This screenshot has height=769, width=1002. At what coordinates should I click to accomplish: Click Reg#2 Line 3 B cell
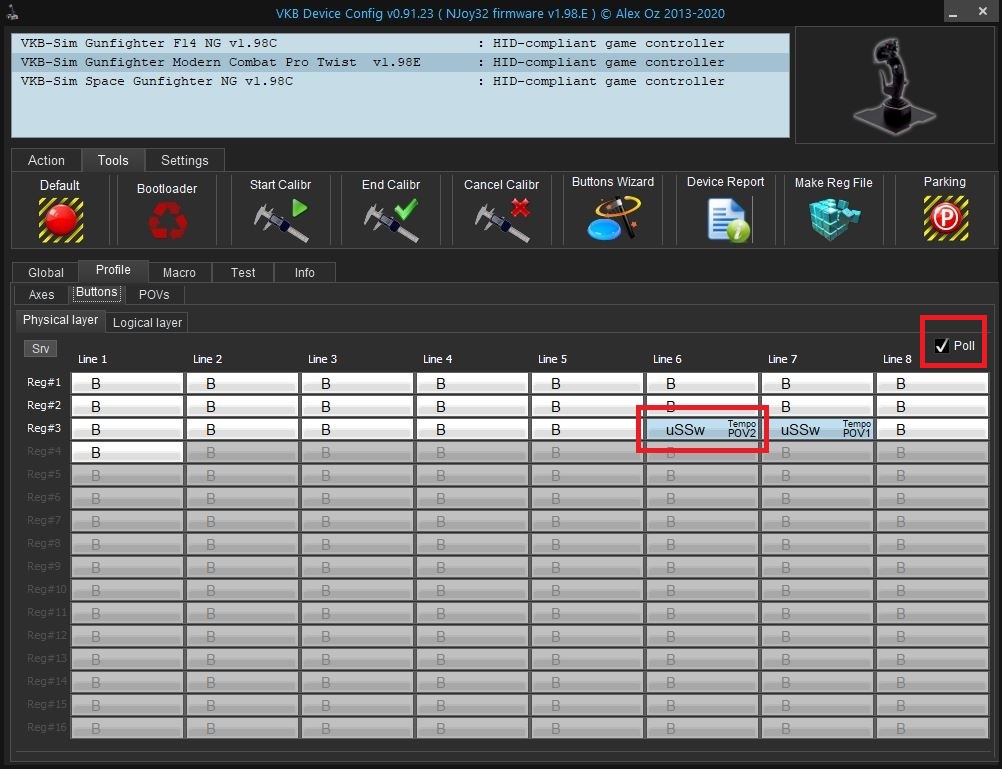coord(357,406)
